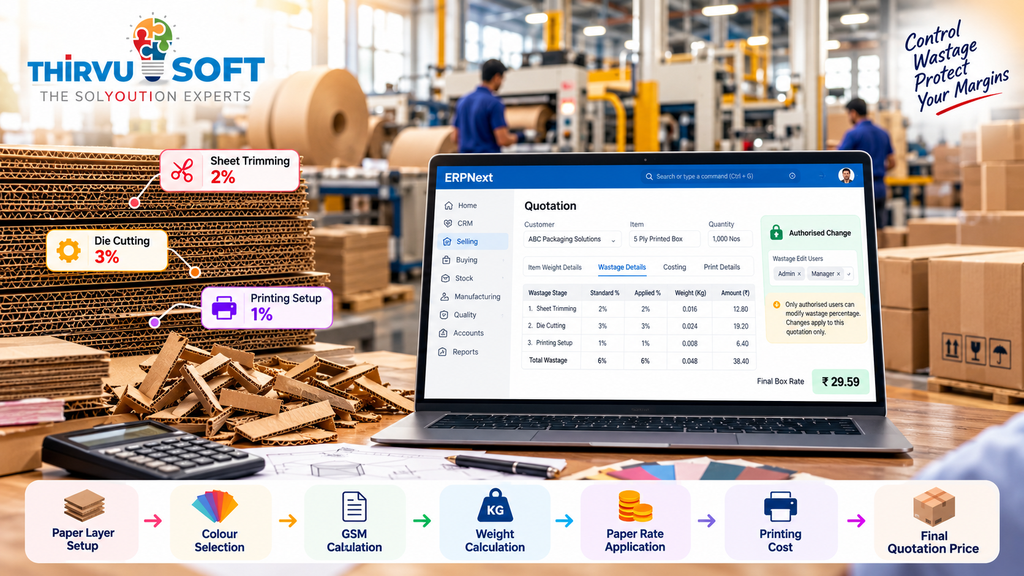The height and width of the screenshot is (576, 1024).
Task: Click the Wastage Stage column header
Action: (x=547, y=293)
